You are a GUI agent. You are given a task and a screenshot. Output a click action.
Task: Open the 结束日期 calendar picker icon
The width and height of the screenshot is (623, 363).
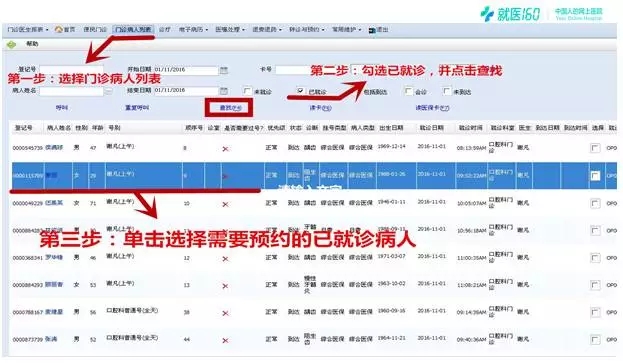click(224, 91)
